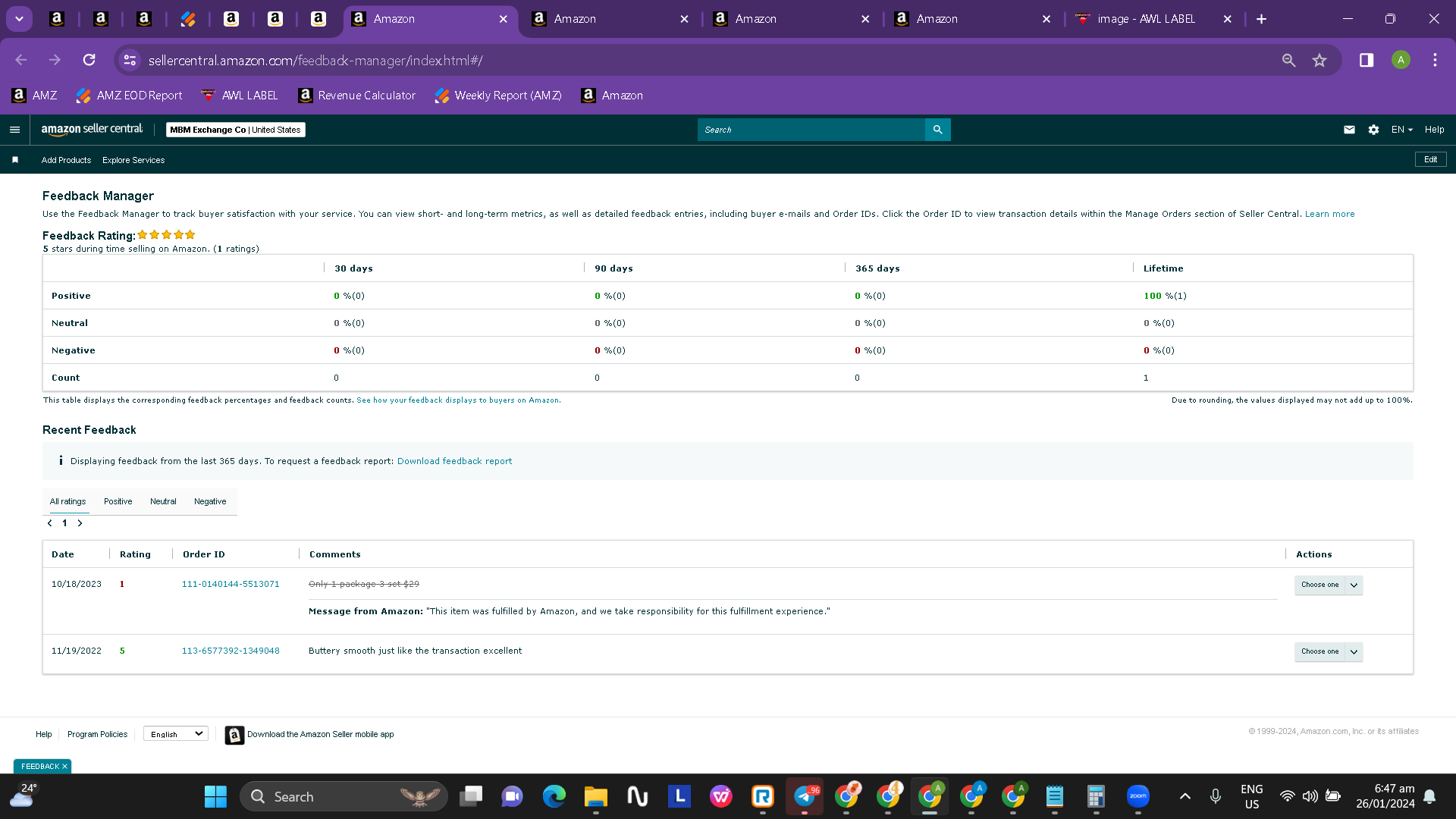1456x819 pixels.
Task: Click the bookmark flag icon
Action: (x=15, y=160)
